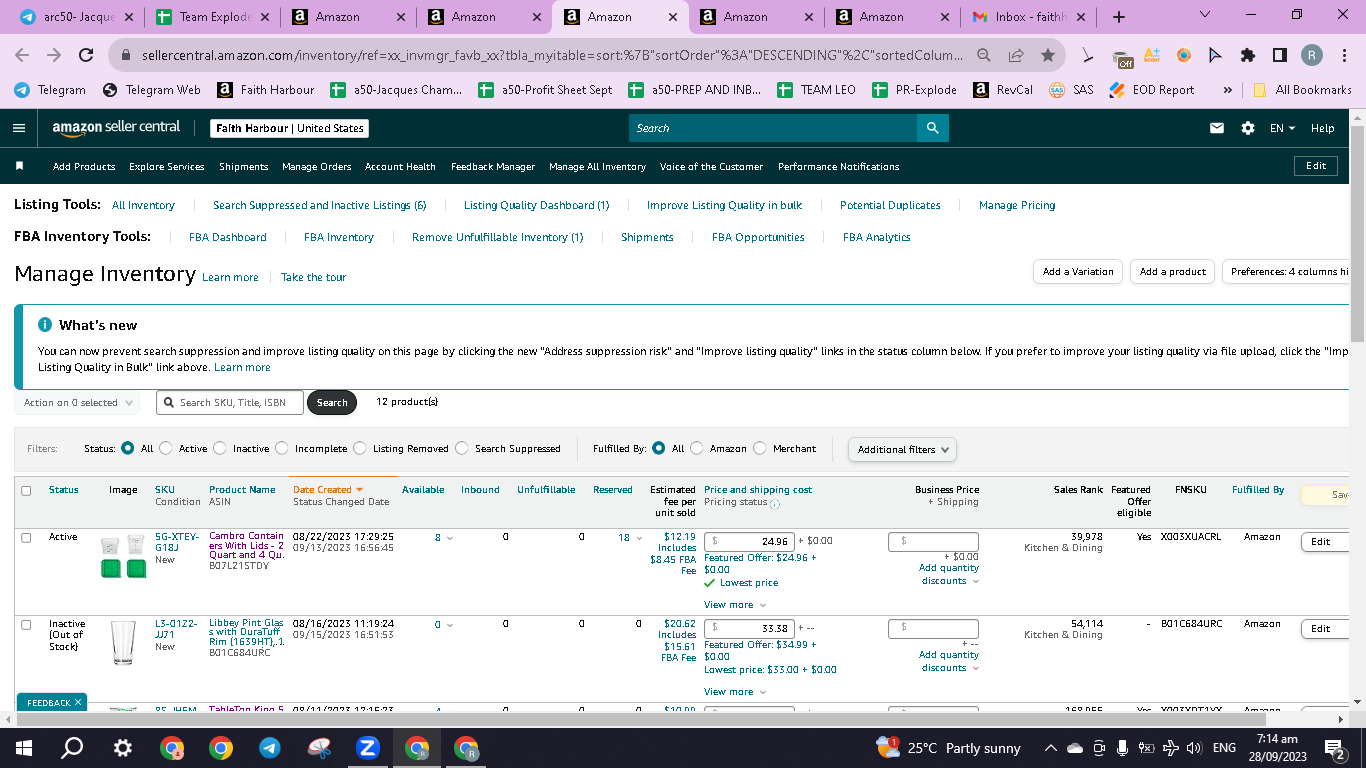Click the Search SKU, Title, ISBN field

(x=228, y=403)
